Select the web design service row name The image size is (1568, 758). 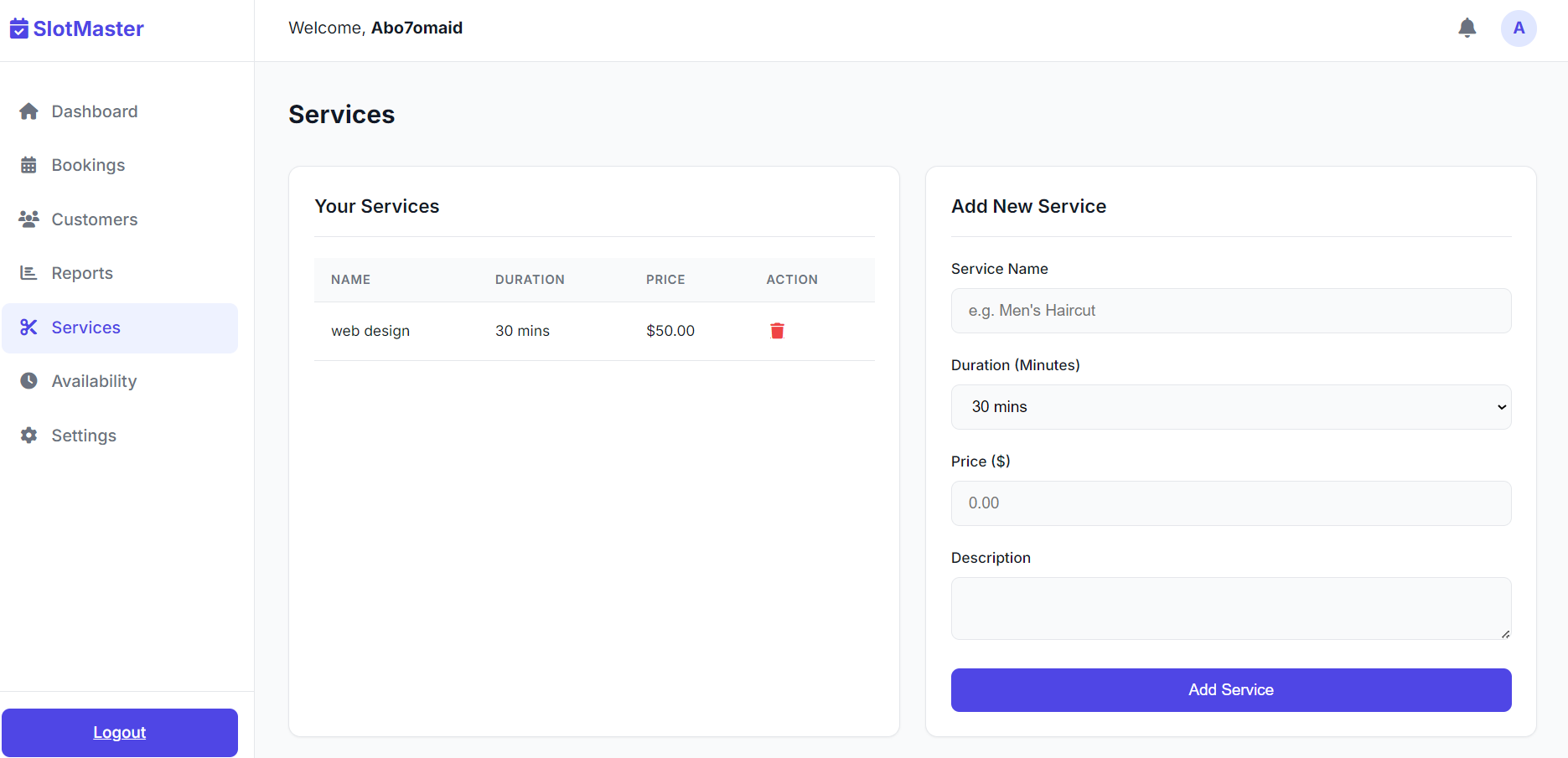(370, 331)
